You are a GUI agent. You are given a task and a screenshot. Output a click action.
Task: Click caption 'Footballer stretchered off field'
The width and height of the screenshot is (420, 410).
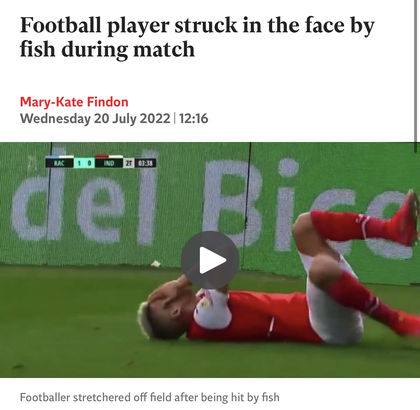[149, 397]
